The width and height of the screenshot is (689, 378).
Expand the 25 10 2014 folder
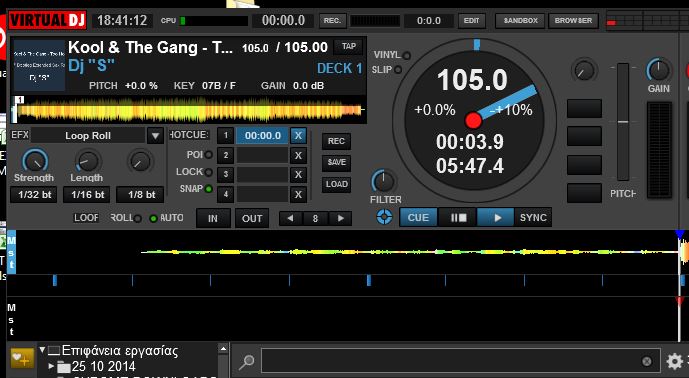pos(51,366)
